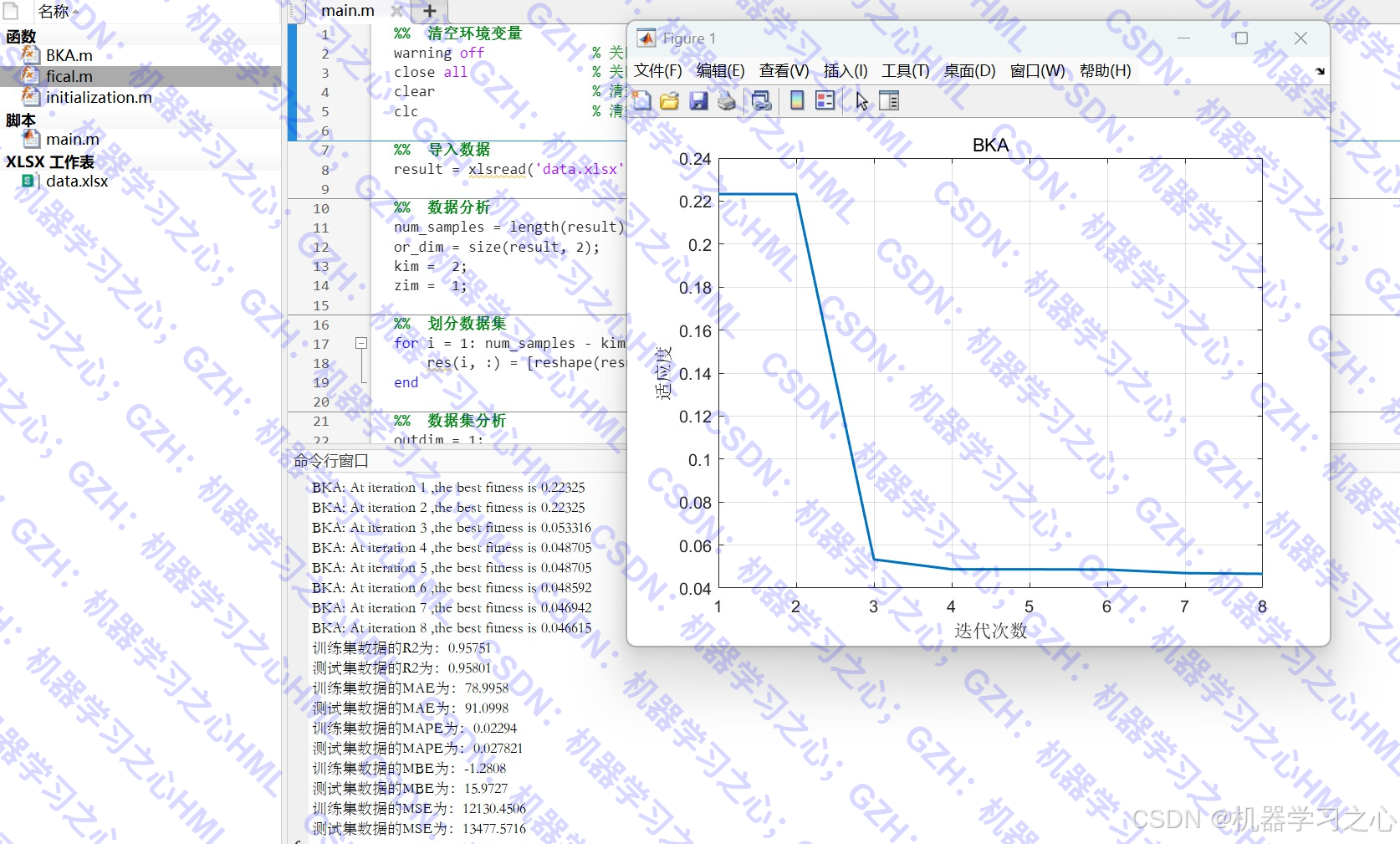
Task: Open the plot property editor
Action: pos(889,100)
